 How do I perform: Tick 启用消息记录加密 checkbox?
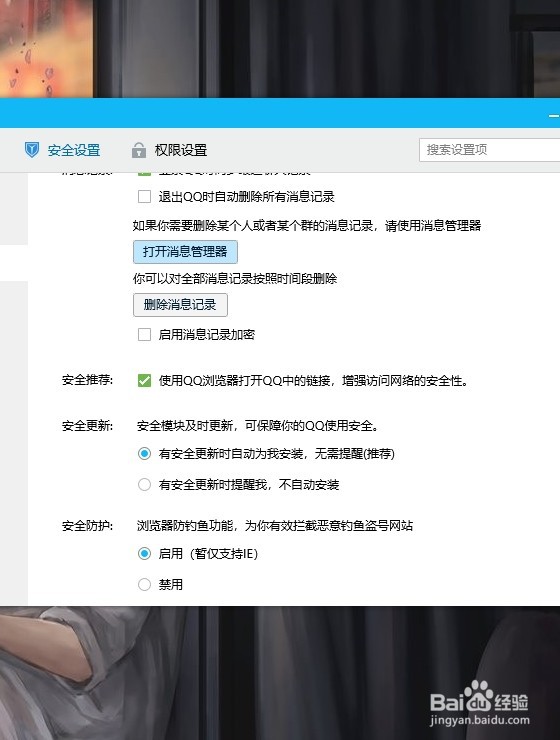click(x=144, y=335)
